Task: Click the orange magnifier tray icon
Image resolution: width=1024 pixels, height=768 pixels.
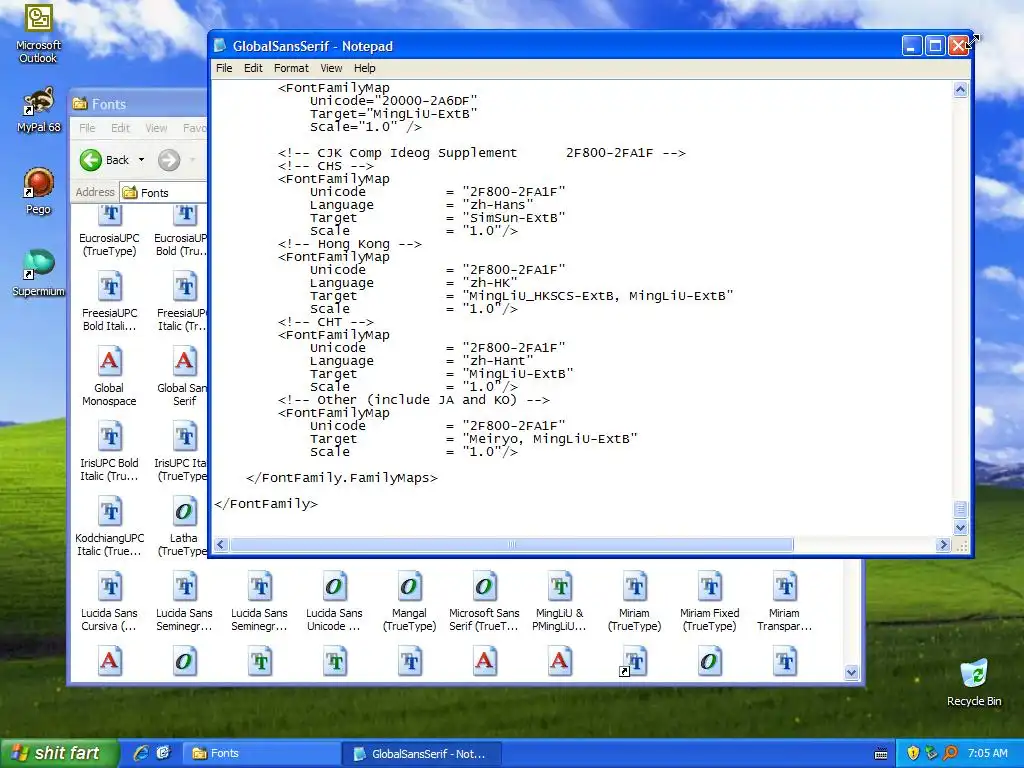Action: pyautogui.click(x=950, y=753)
